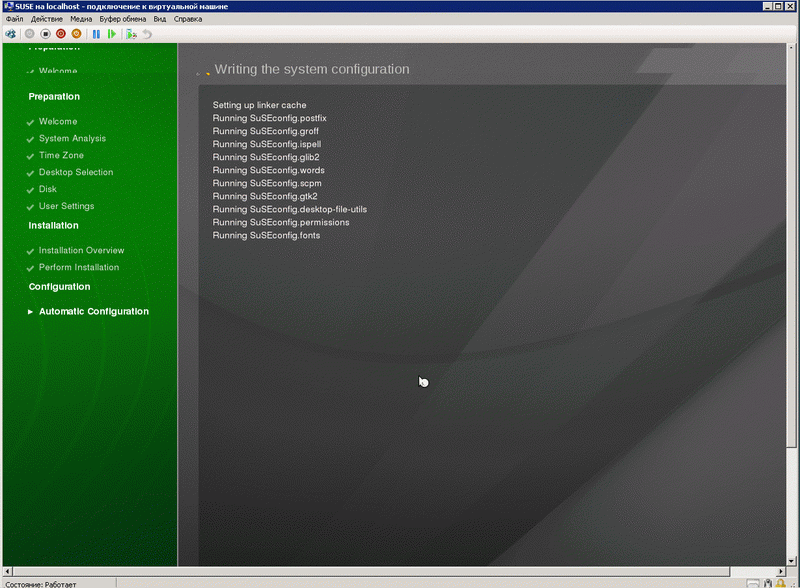800x588 pixels.
Task: Open the Справка menu
Action: pos(188,19)
